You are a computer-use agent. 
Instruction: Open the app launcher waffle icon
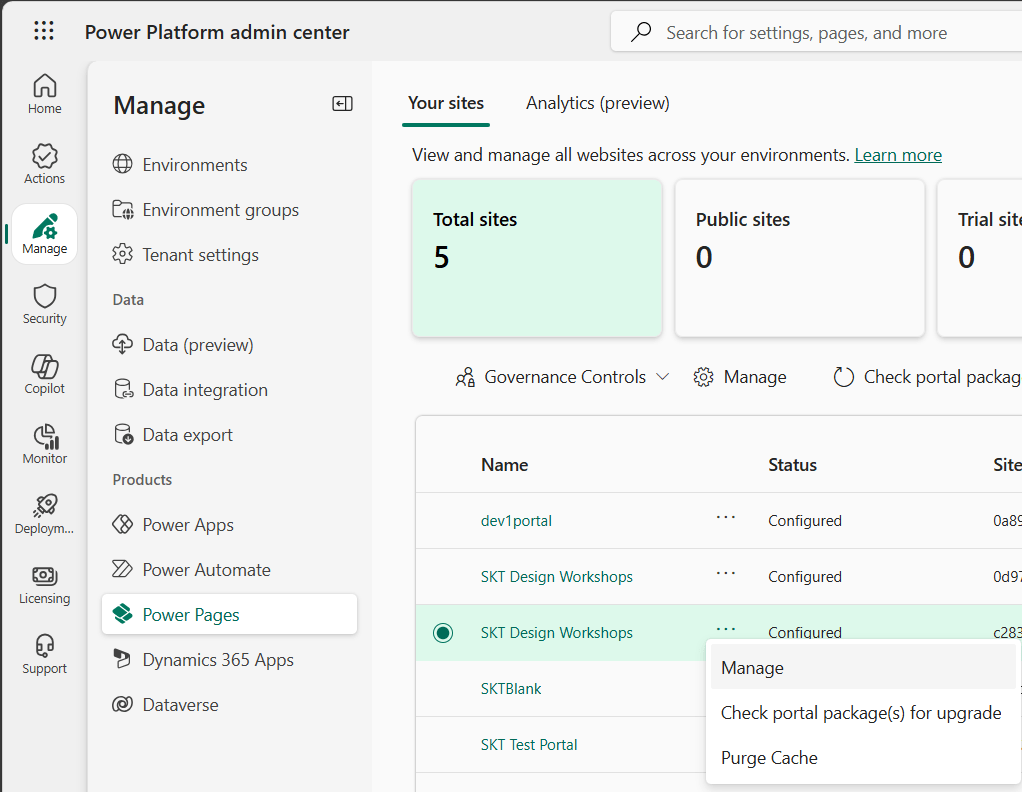[44, 31]
